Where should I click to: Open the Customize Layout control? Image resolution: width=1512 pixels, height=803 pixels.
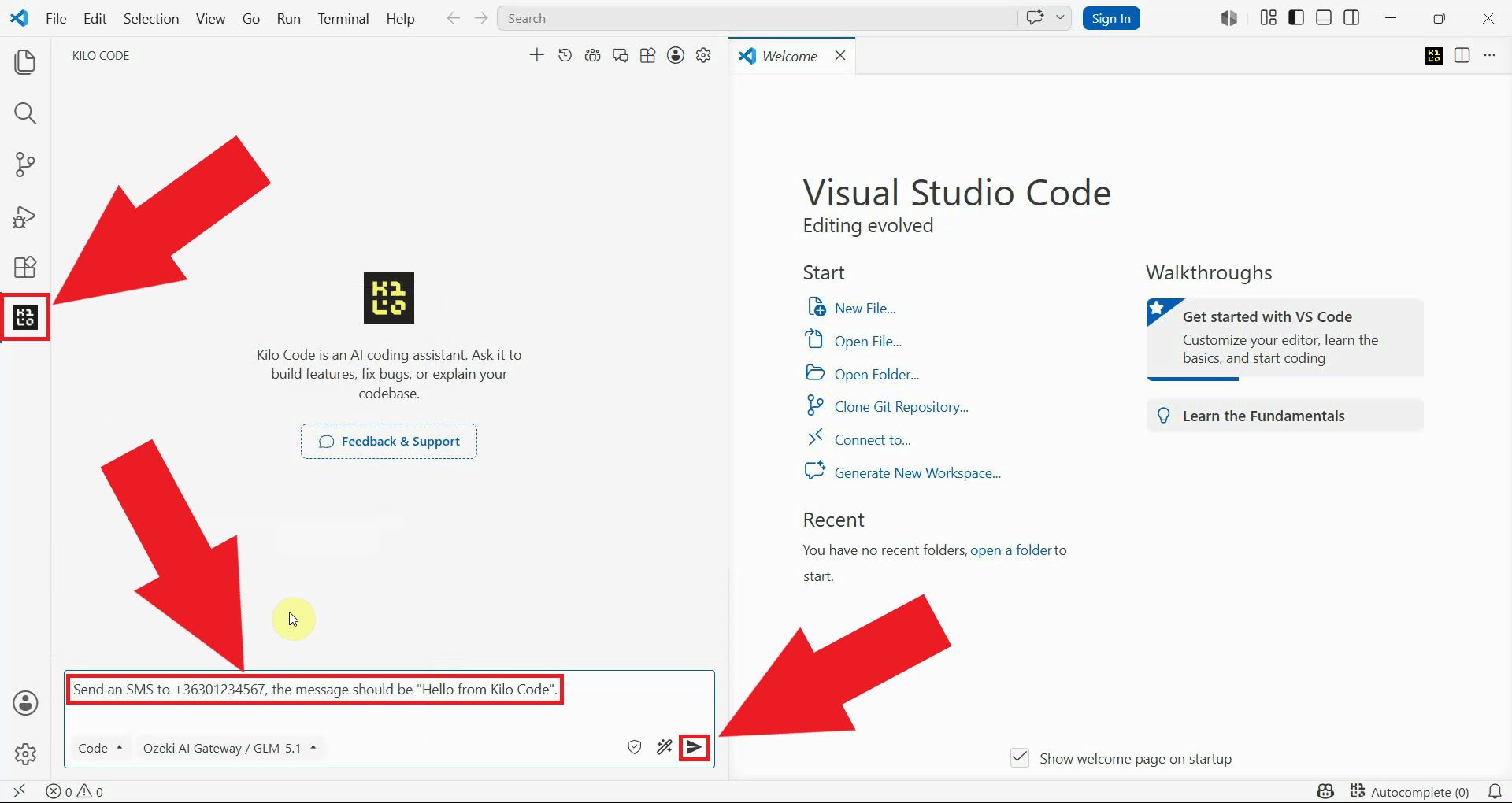pos(1269,18)
